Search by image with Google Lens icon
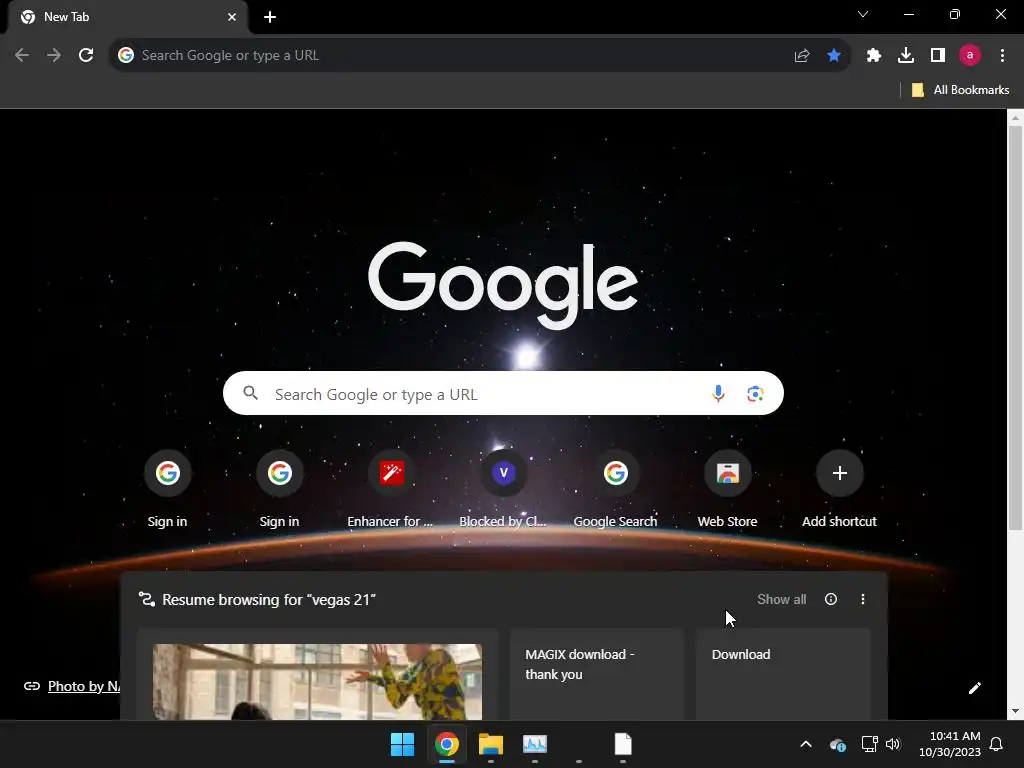 pyautogui.click(x=755, y=394)
